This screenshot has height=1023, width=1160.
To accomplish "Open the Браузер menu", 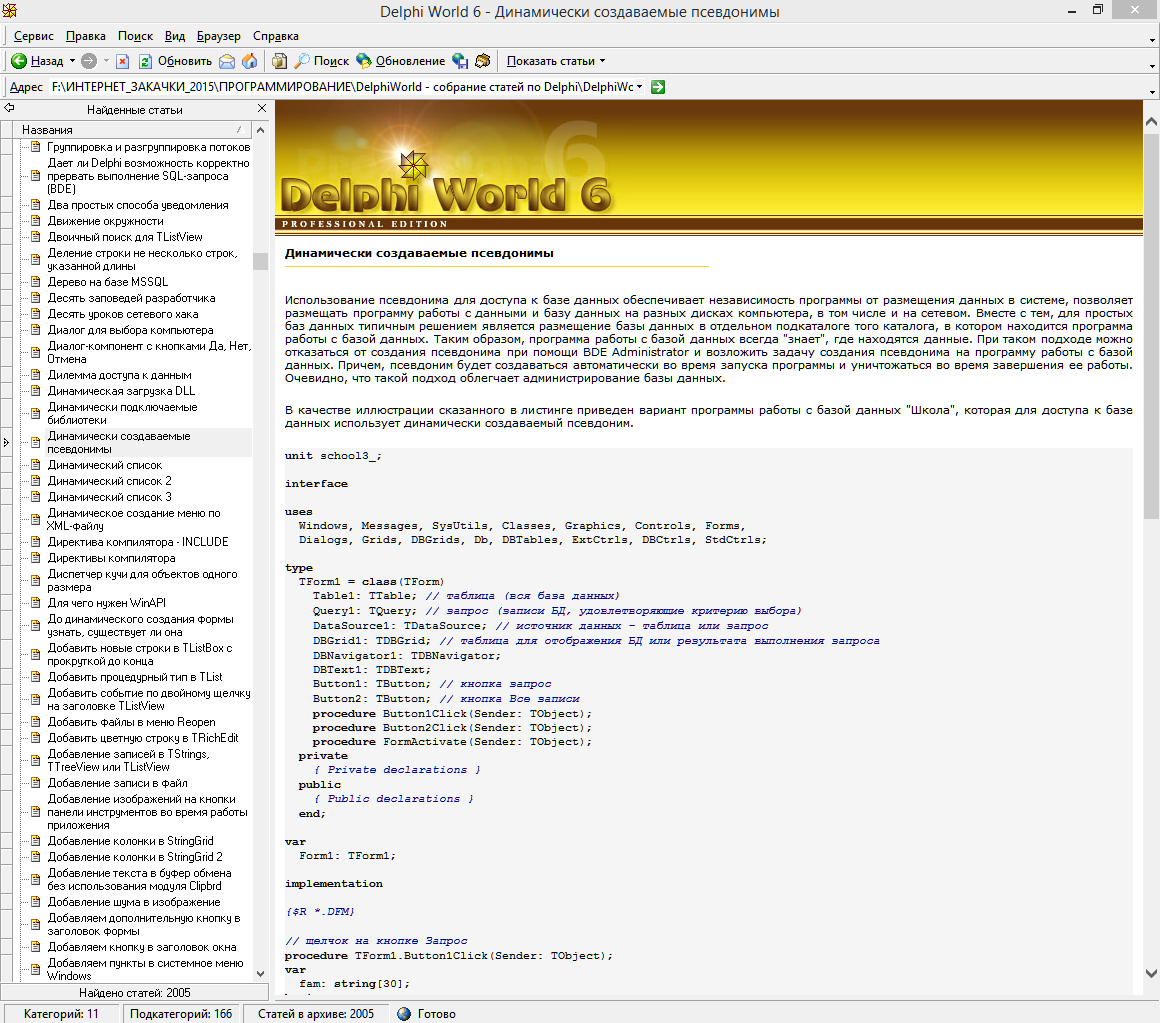I will pyautogui.click(x=218, y=35).
